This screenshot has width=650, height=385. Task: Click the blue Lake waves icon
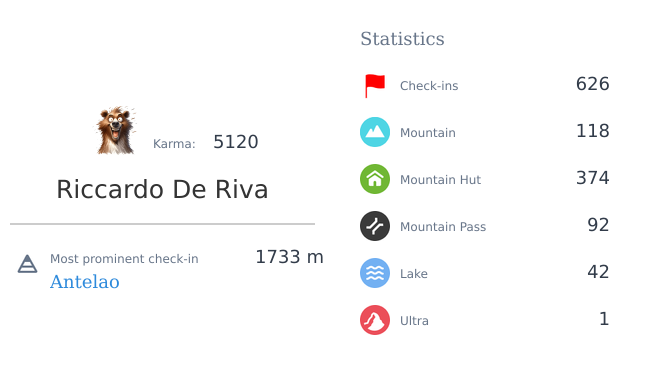click(x=375, y=273)
